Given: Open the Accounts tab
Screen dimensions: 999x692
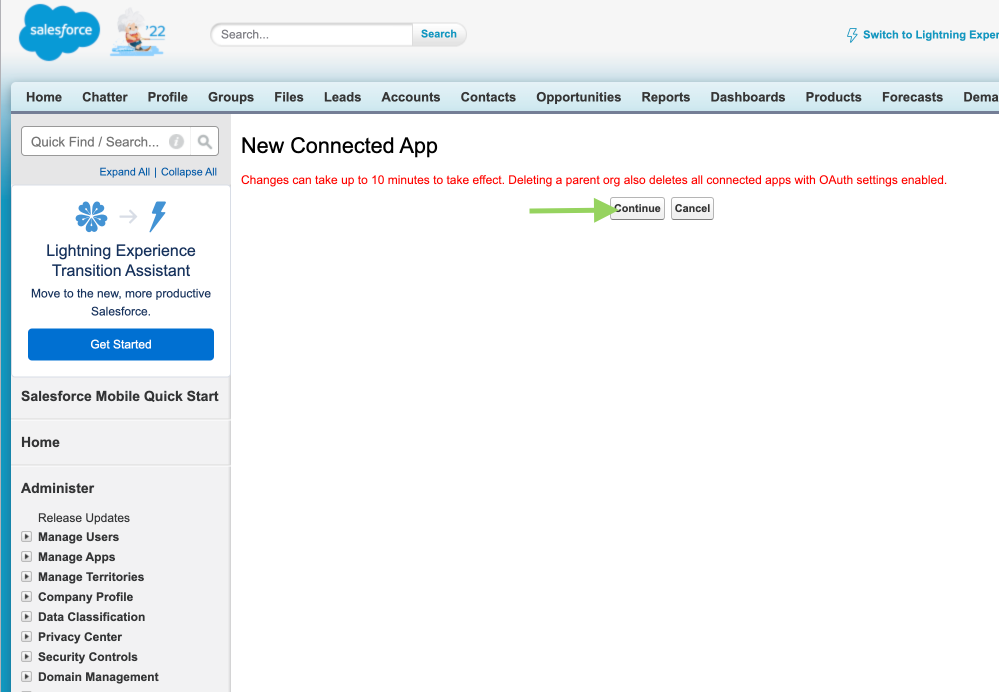Looking at the screenshot, I should 410,97.
